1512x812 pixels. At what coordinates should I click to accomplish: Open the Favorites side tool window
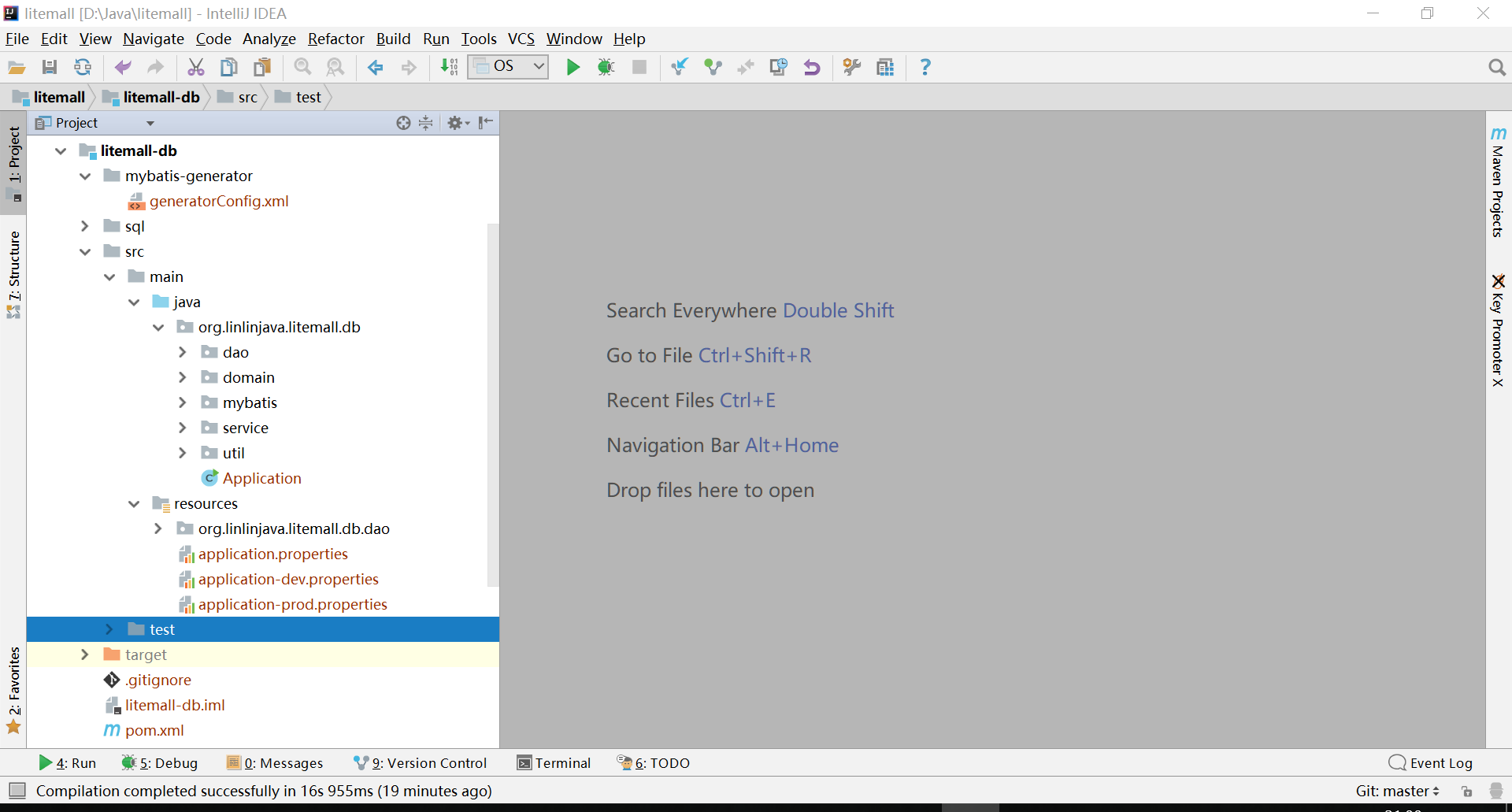13,690
